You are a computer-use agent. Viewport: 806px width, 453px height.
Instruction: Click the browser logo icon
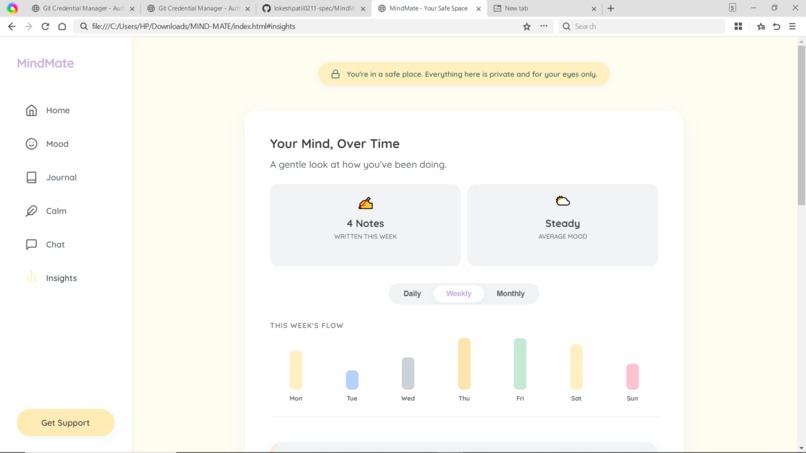pos(12,8)
